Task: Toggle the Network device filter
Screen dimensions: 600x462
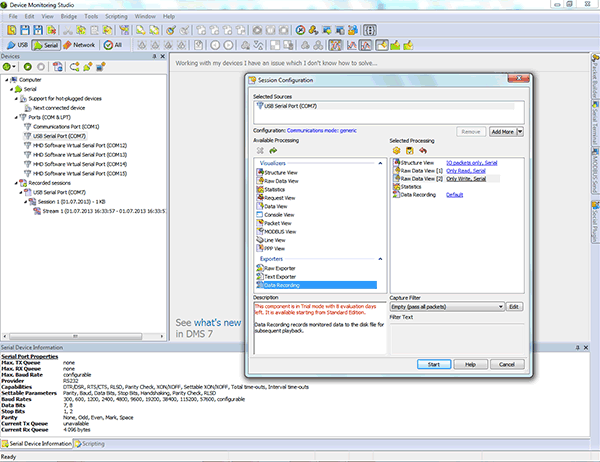Action: pos(79,45)
